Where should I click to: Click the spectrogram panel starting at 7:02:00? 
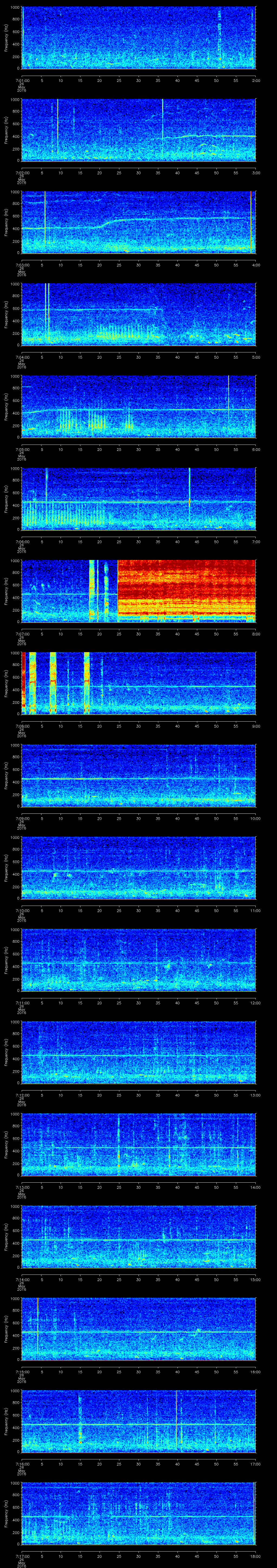pyautogui.click(x=138, y=130)
